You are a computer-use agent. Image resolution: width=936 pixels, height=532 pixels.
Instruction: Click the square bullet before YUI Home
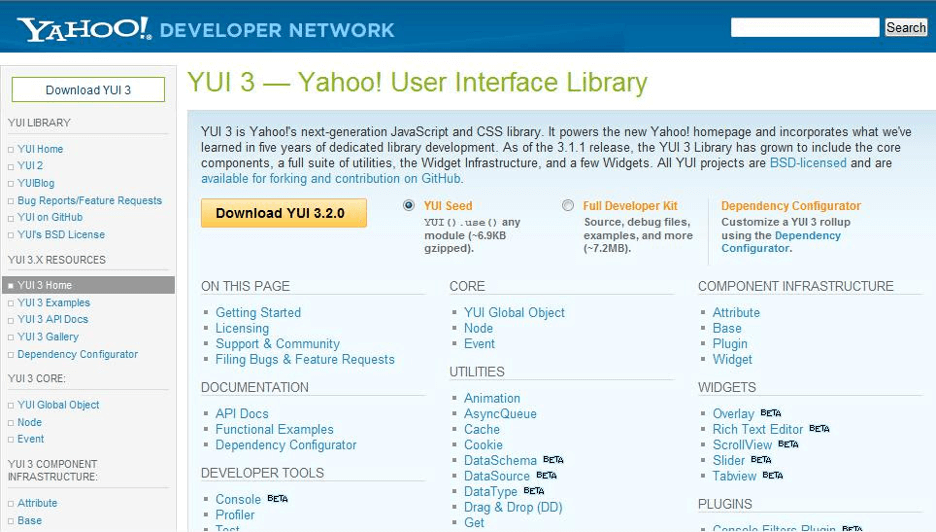pyautogui.click(x=11, y=150)
